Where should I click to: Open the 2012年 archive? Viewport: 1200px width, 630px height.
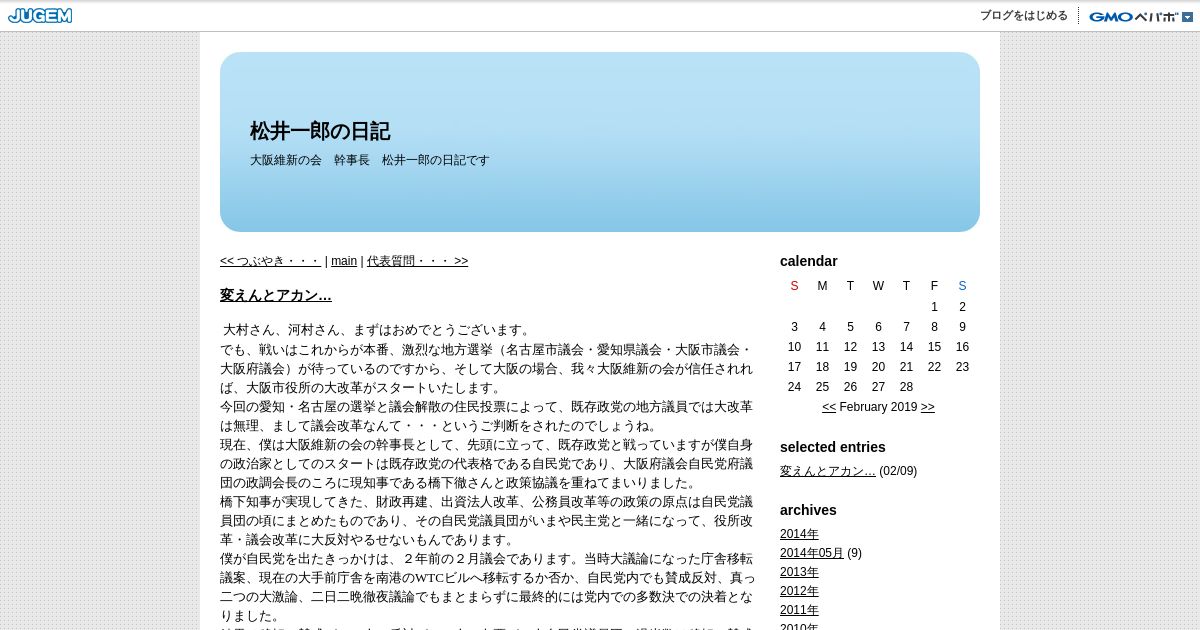pos(799,591)
